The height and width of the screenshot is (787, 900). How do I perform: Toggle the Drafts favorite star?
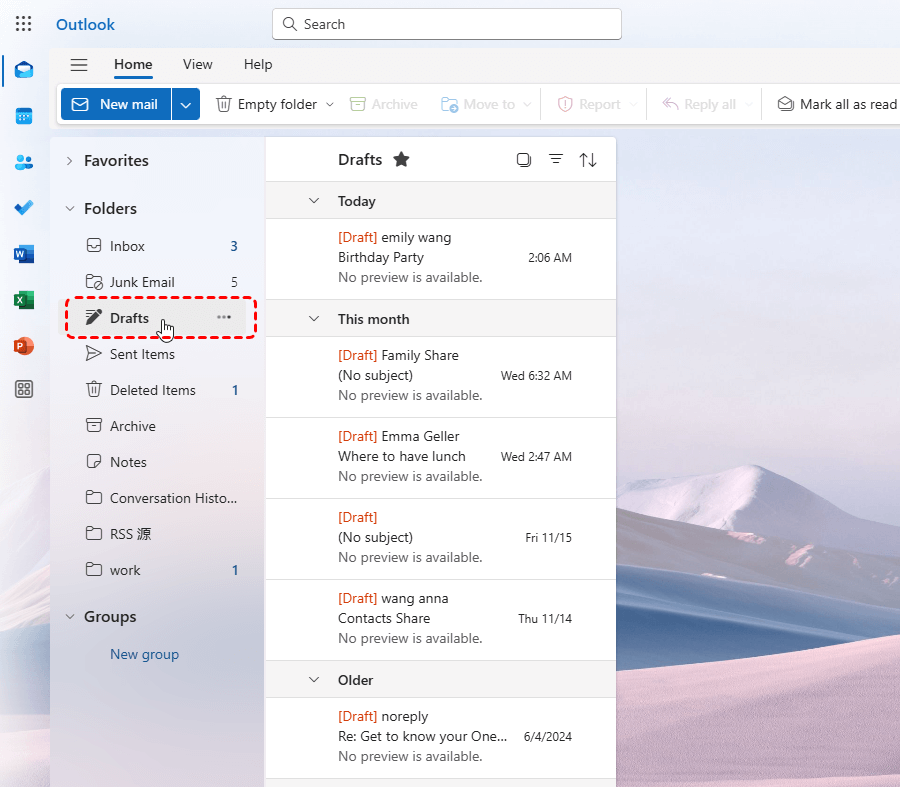401,160
